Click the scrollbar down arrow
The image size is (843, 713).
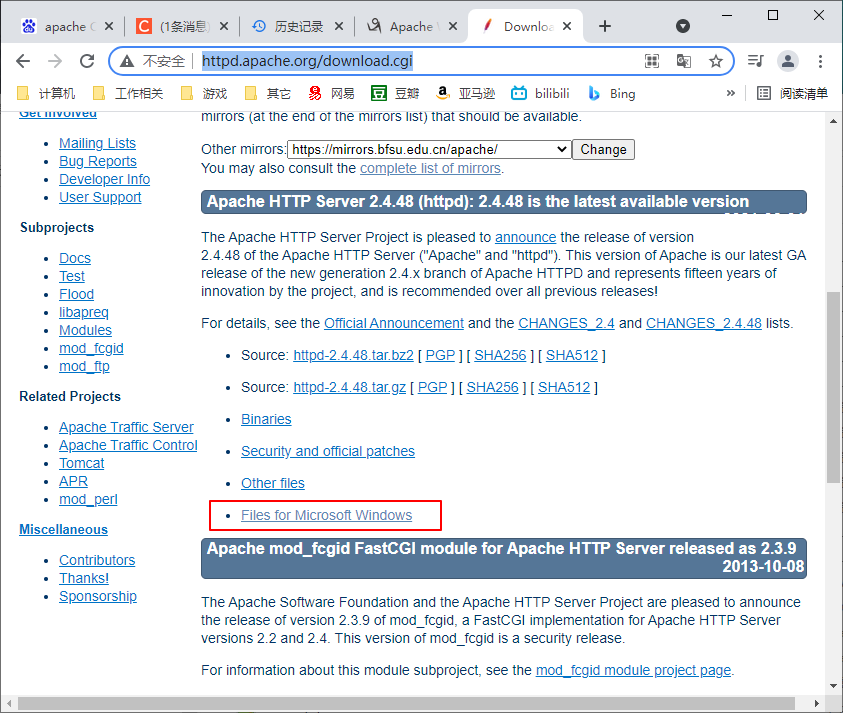pyautogui.click(x=833, y=688)
